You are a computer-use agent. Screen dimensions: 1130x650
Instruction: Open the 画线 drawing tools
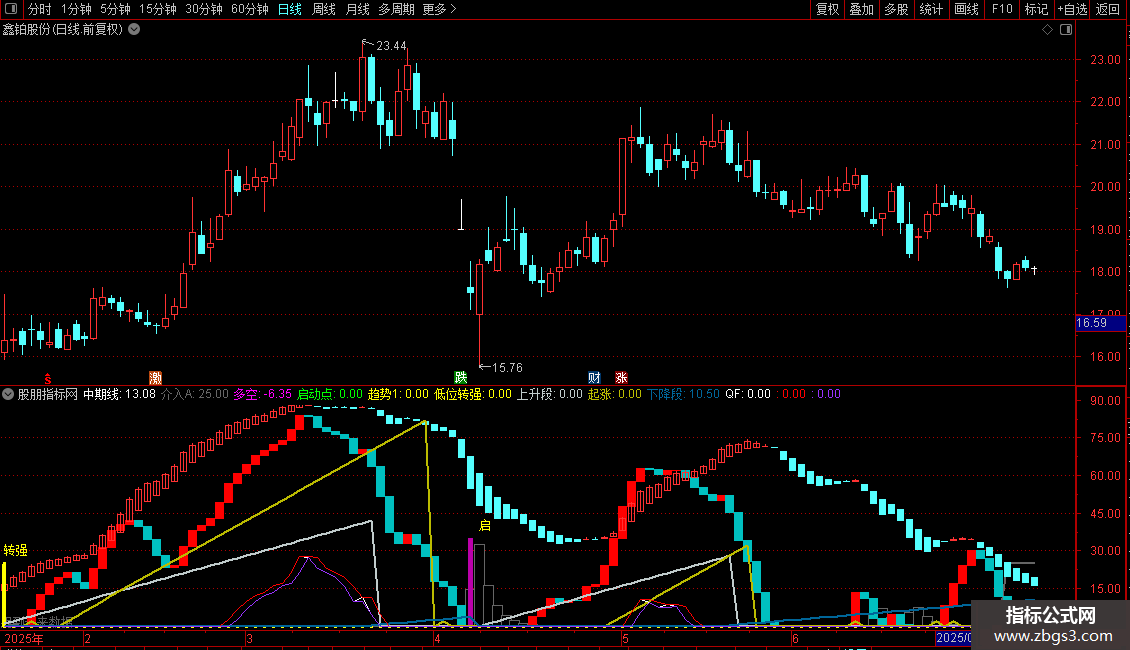966,9
